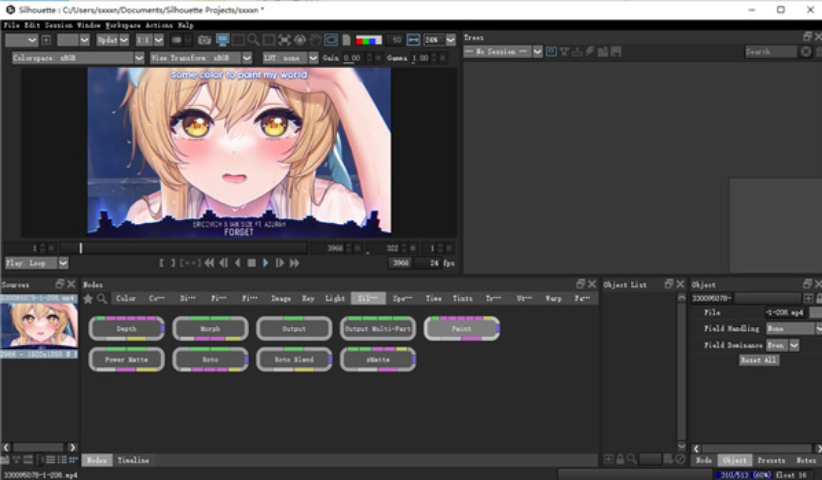The height and width of the screenshot is (480, 822).
Task: Click the Reset All button
Action: point(758,360)
